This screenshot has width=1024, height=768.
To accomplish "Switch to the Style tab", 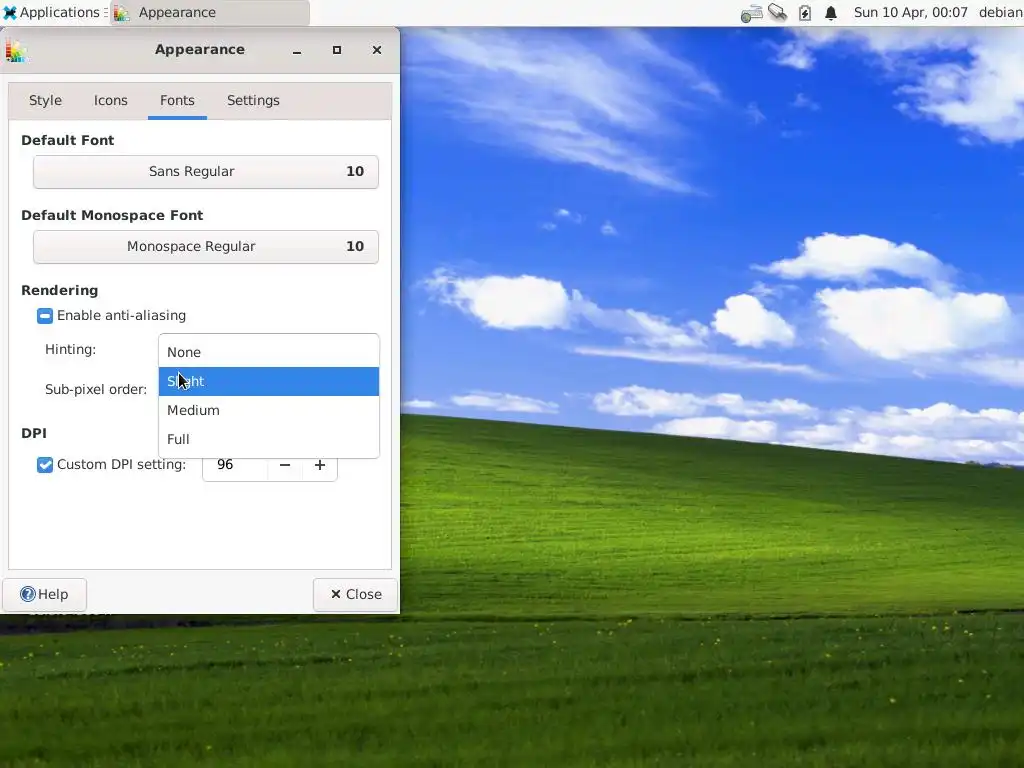I will click(x=45, y=101).
